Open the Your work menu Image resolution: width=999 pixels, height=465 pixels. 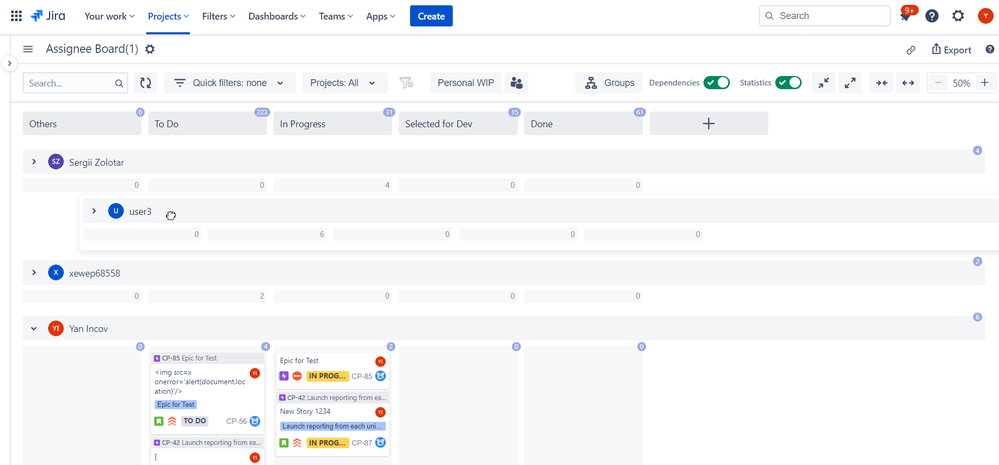click(x=110, y=17)
